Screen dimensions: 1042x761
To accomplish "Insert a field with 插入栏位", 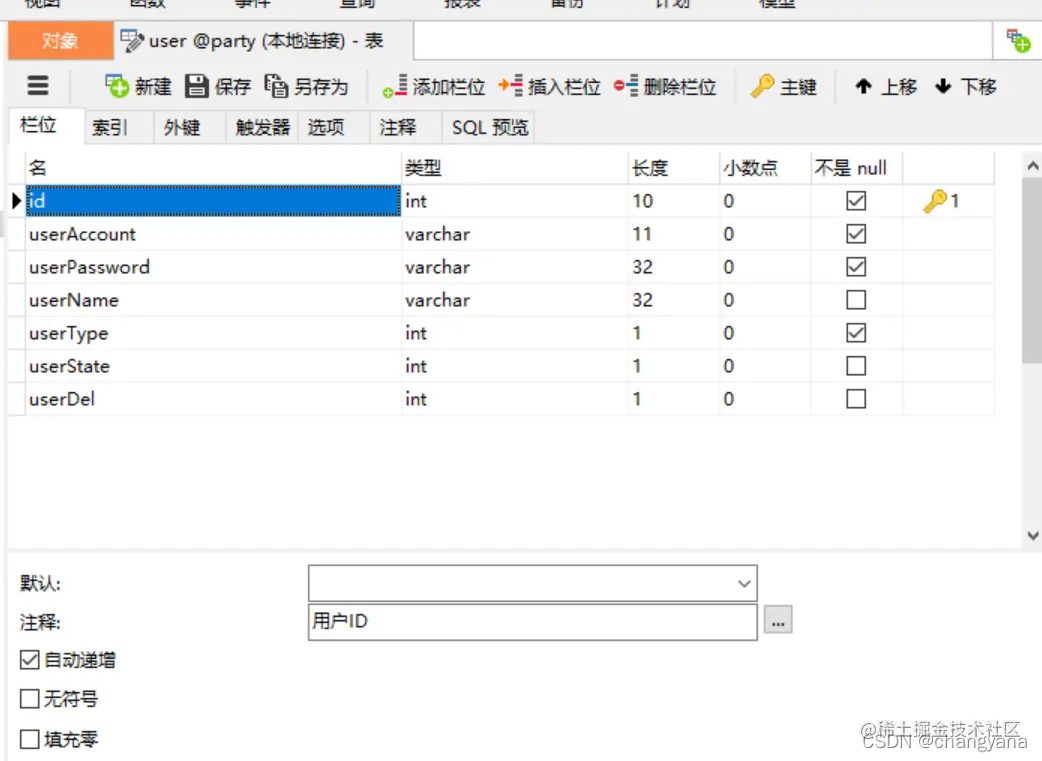I will [x=550, y=86].
